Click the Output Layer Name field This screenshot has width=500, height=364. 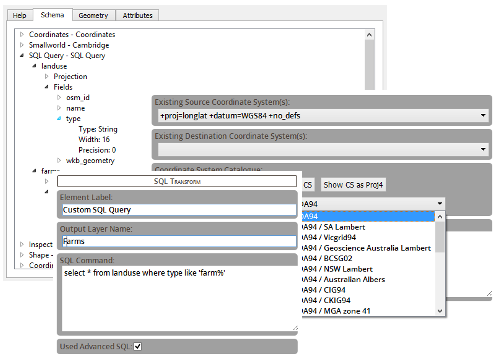pyautogui.click(x=179, y=241)
